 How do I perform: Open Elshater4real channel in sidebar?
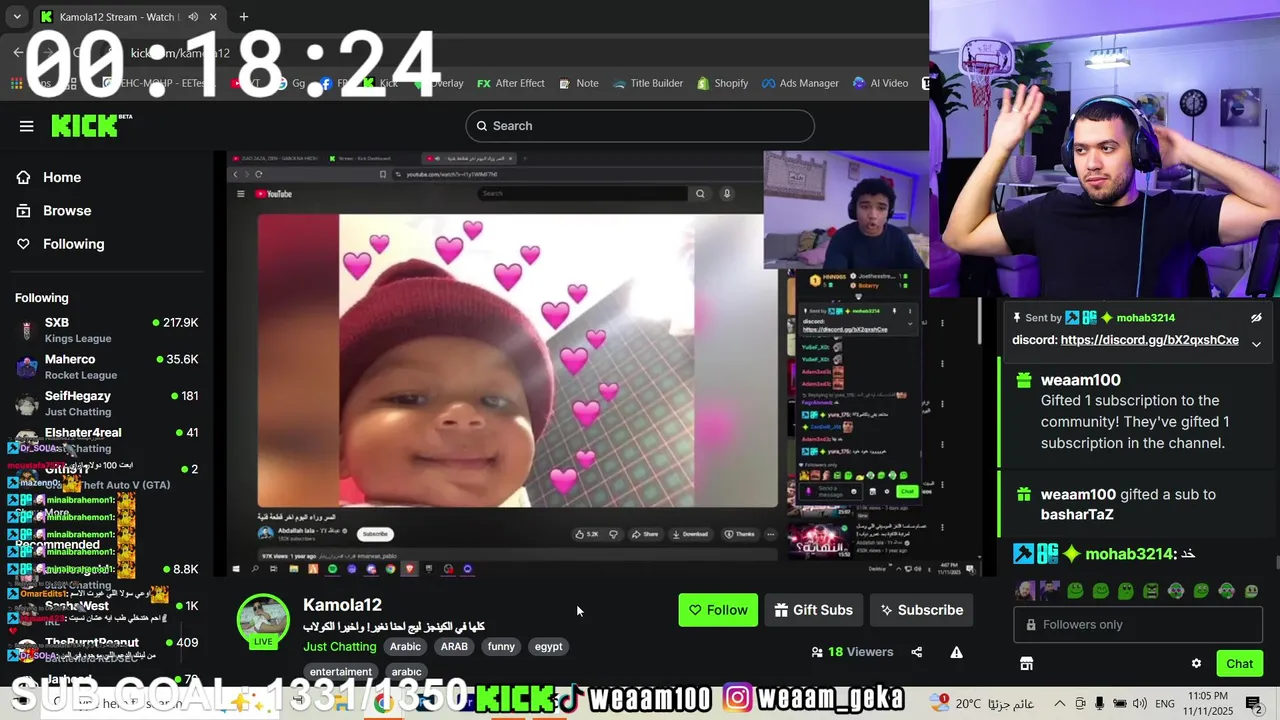(107, 438)
